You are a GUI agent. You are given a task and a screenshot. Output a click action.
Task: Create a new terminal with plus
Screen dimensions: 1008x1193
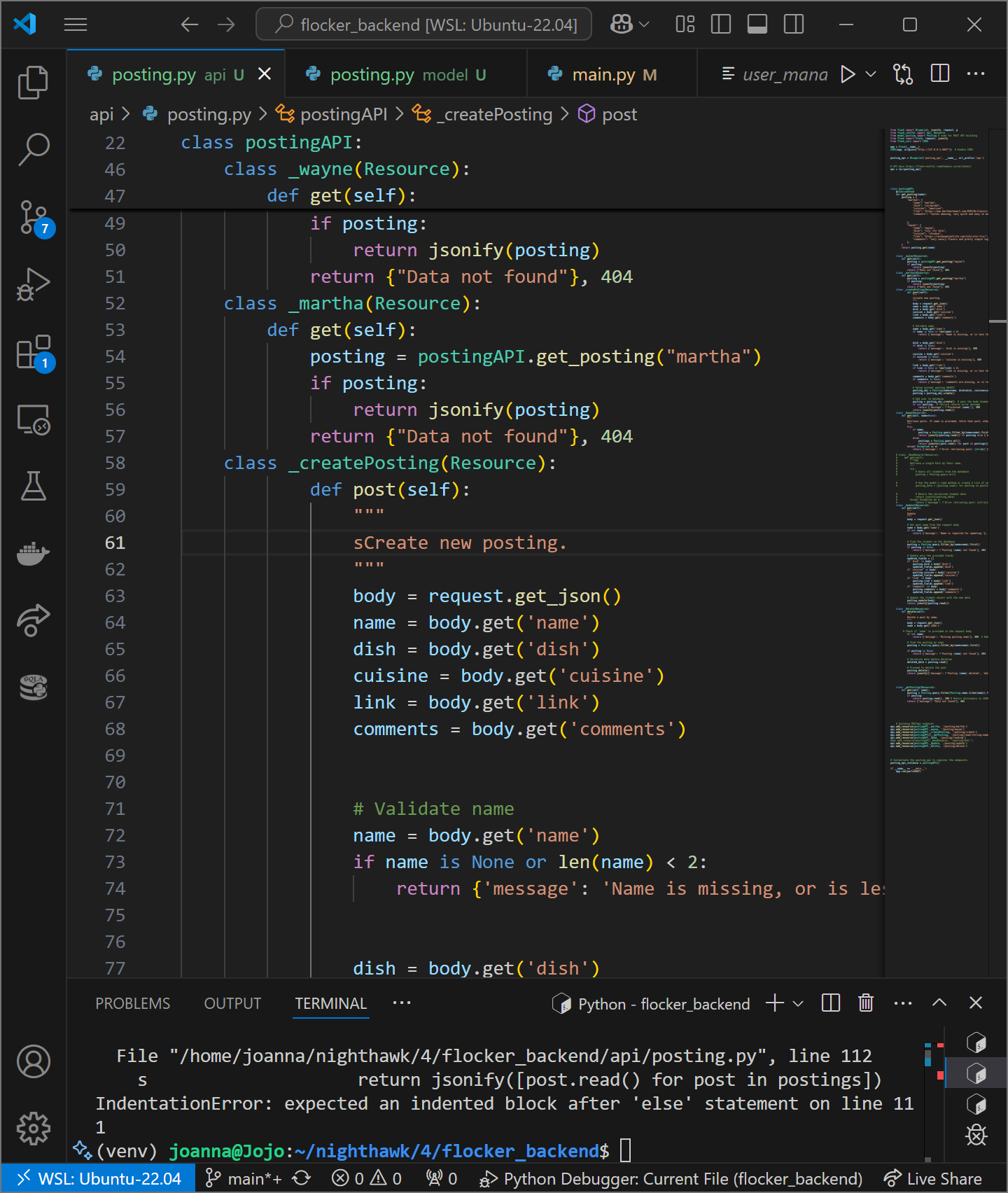pos(775,1003)
